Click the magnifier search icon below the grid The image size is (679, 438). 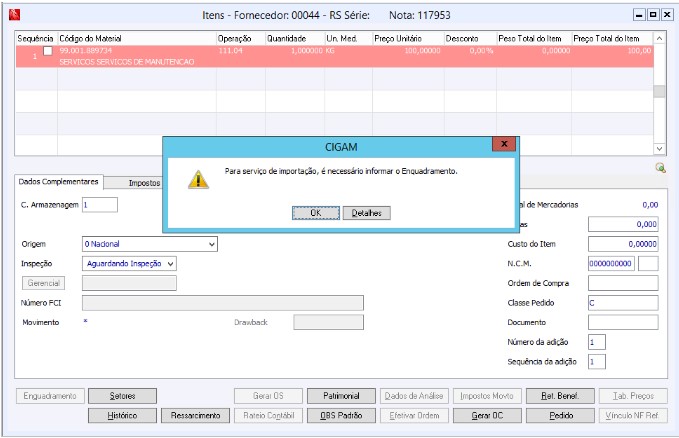click(x=660, y=168)
